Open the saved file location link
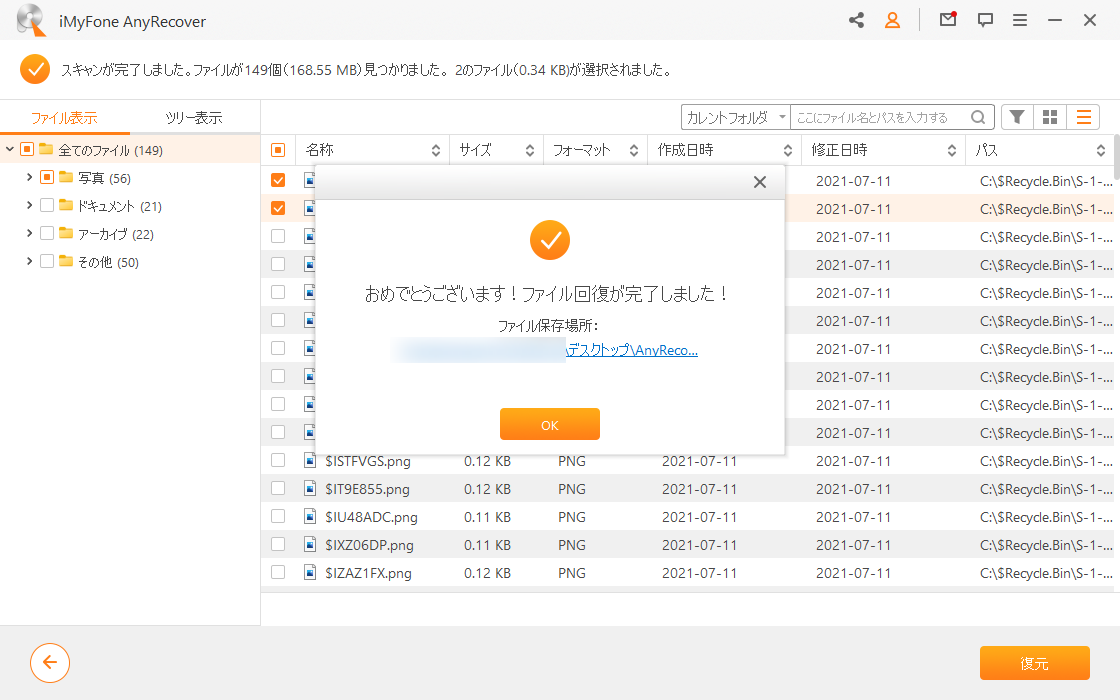1120x700 pixels. [x=631, y=350]
